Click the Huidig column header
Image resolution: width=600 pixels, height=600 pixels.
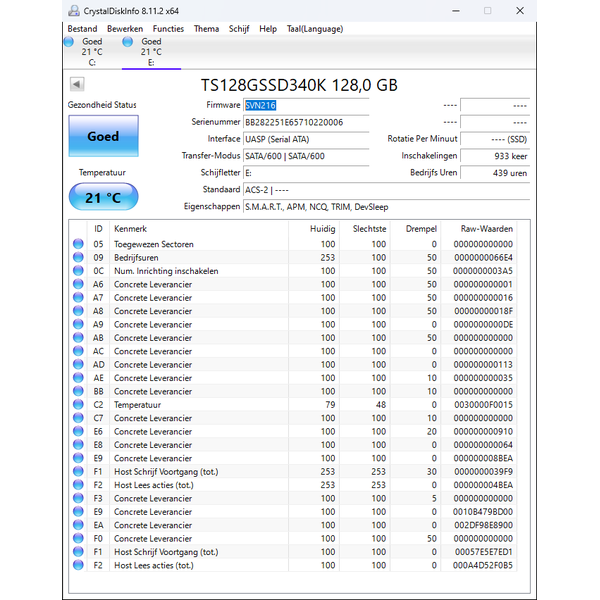314,229
